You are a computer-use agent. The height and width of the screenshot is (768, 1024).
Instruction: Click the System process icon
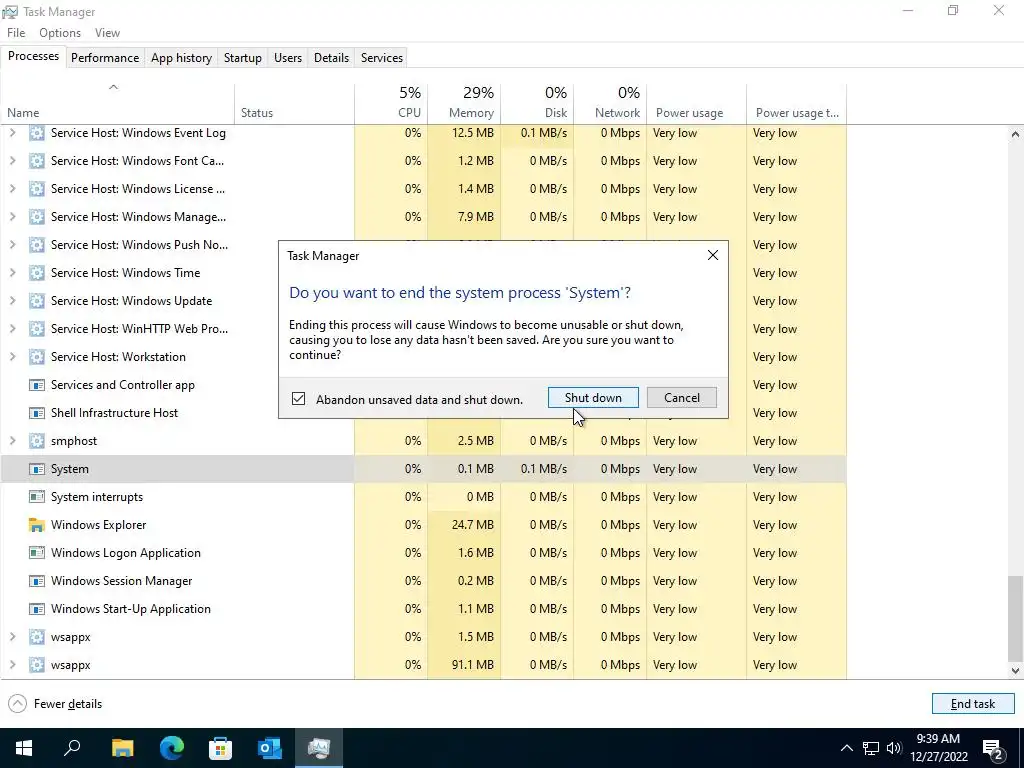[x=37, y=470]
